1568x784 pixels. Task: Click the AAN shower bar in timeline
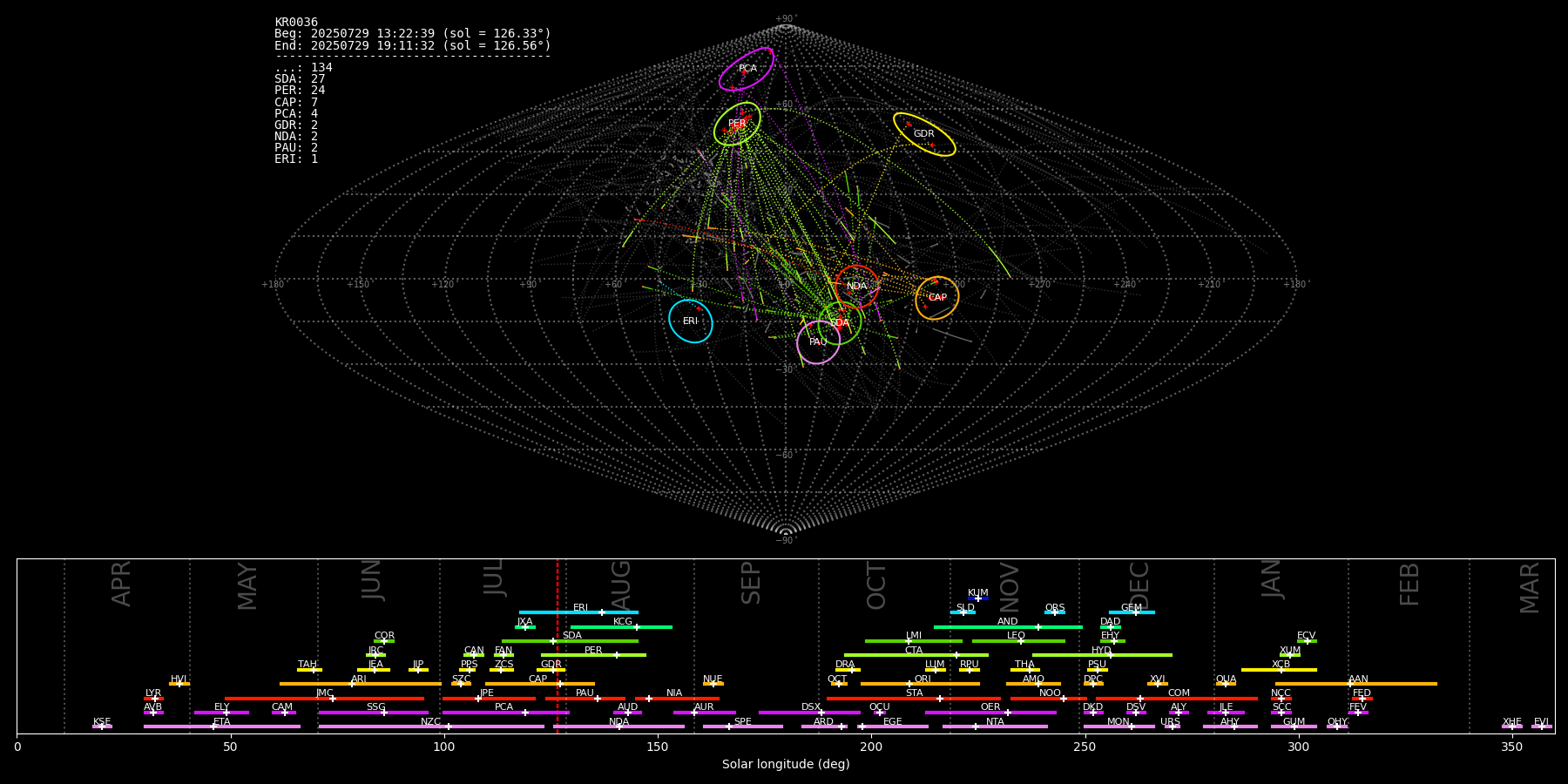(1356, 684)
